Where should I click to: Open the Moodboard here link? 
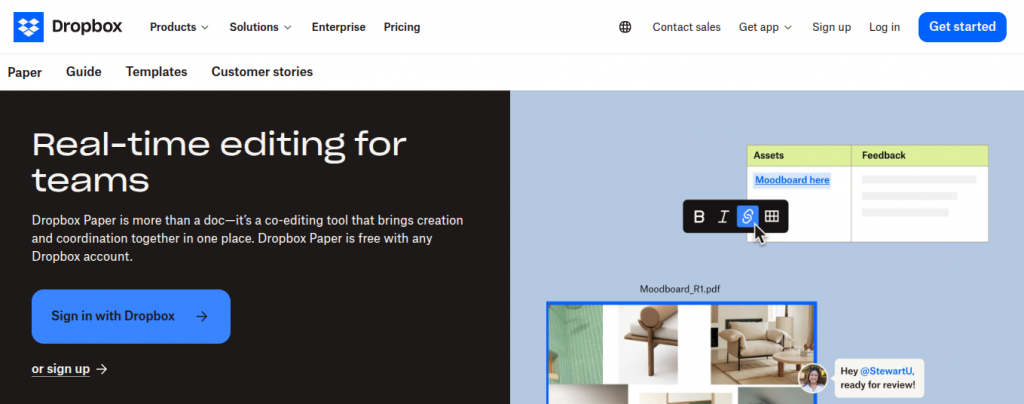792,179
